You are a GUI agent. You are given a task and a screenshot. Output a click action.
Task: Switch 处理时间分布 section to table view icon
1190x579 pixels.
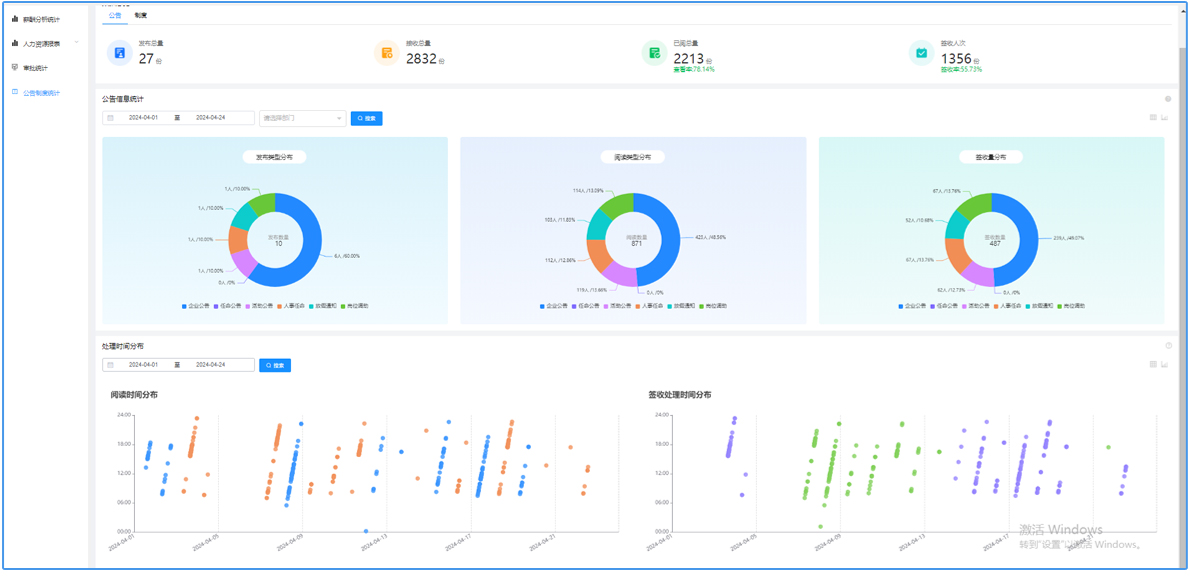[x=1153, y=364]
